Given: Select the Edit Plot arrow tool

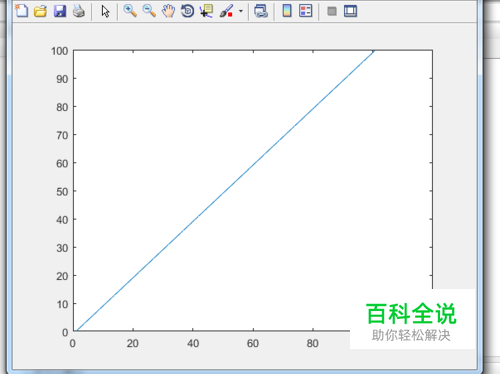Looking at the screenshot, I should coord(105,11).
